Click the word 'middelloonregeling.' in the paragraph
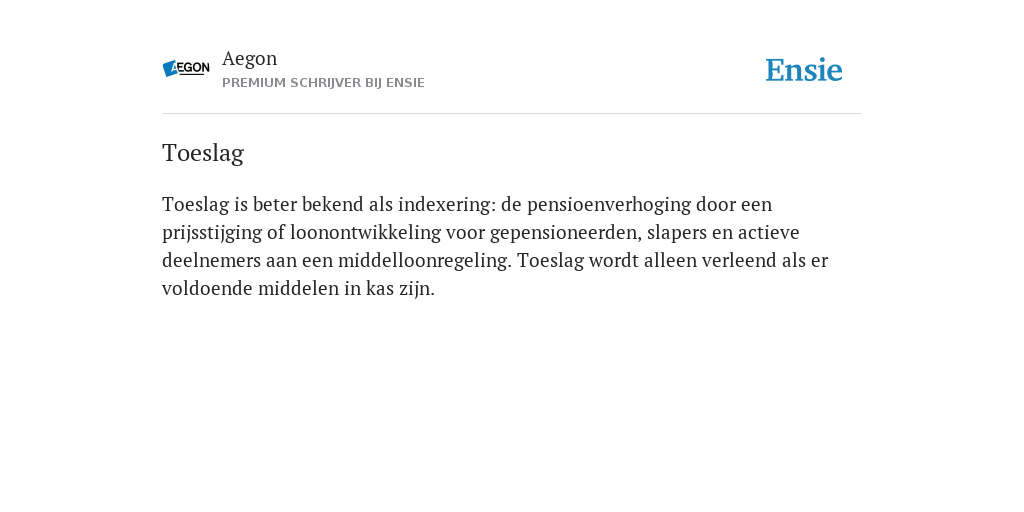1024x512 pixels. tap(424, 261)
